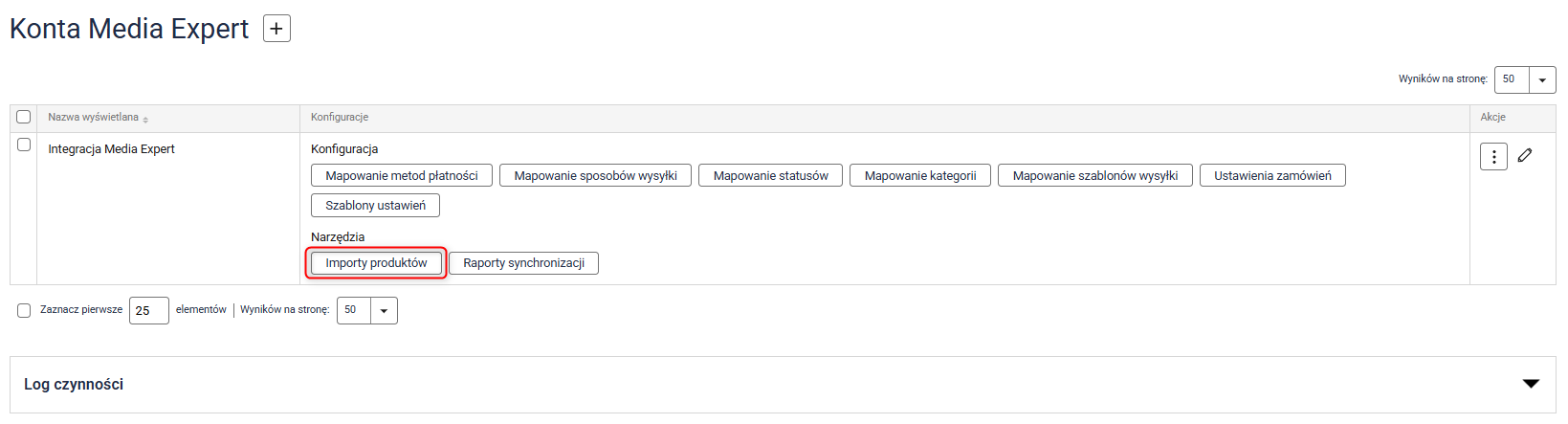Open Mapowanie szablonów wysyłki
The image size is (1568, 424).
click(1095, 175)
